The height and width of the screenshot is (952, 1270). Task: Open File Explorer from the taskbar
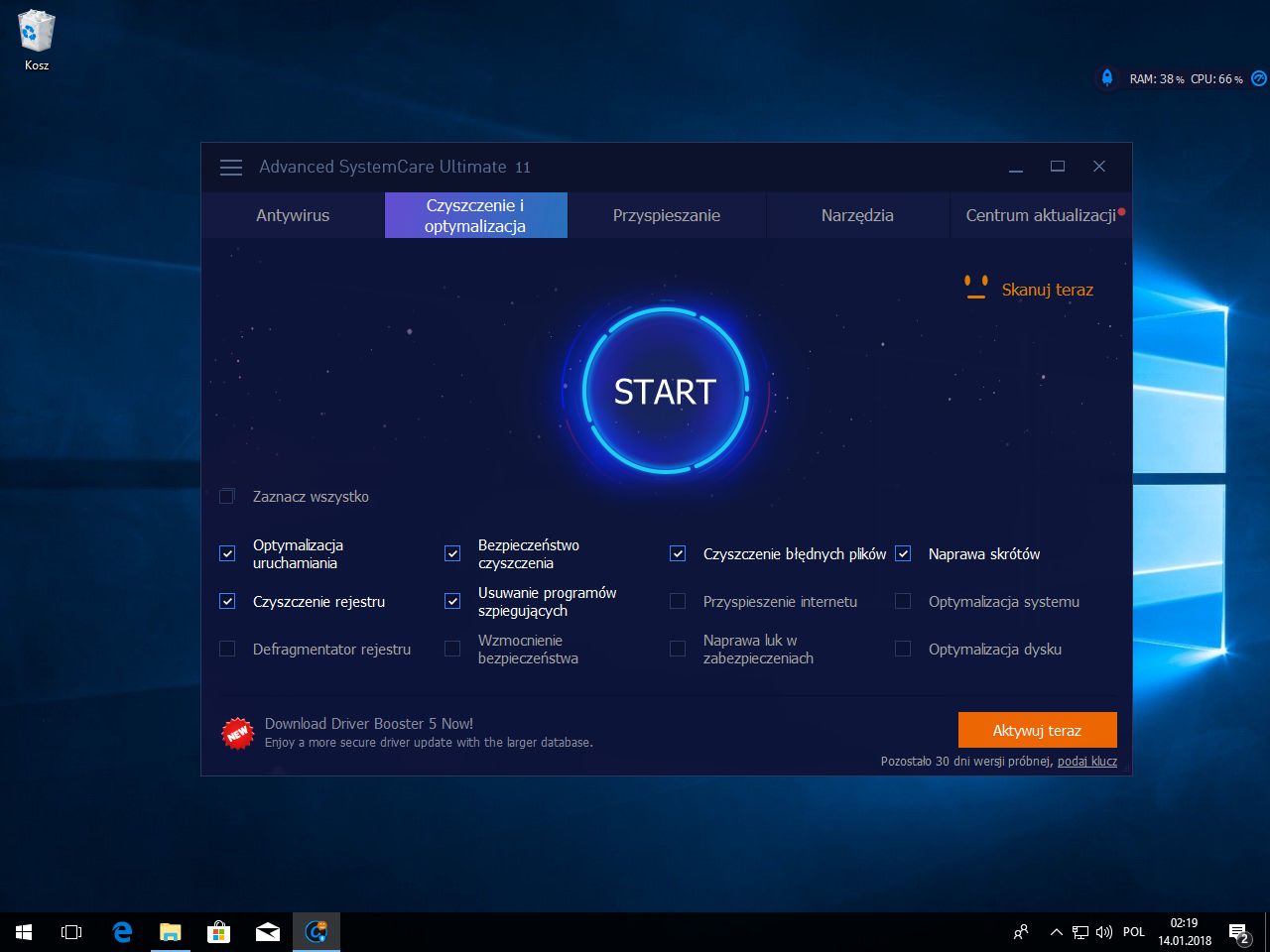tap(171, 932)
